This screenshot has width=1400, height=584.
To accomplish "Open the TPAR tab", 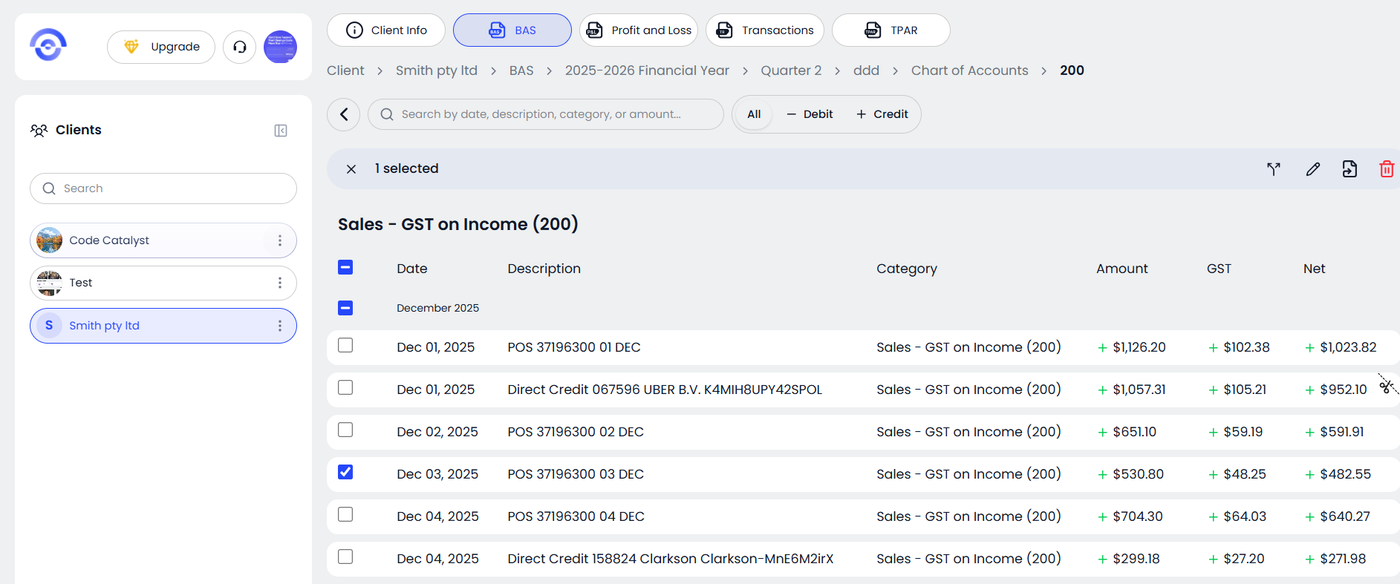I will pyautogui.click(x=890, y=30).
